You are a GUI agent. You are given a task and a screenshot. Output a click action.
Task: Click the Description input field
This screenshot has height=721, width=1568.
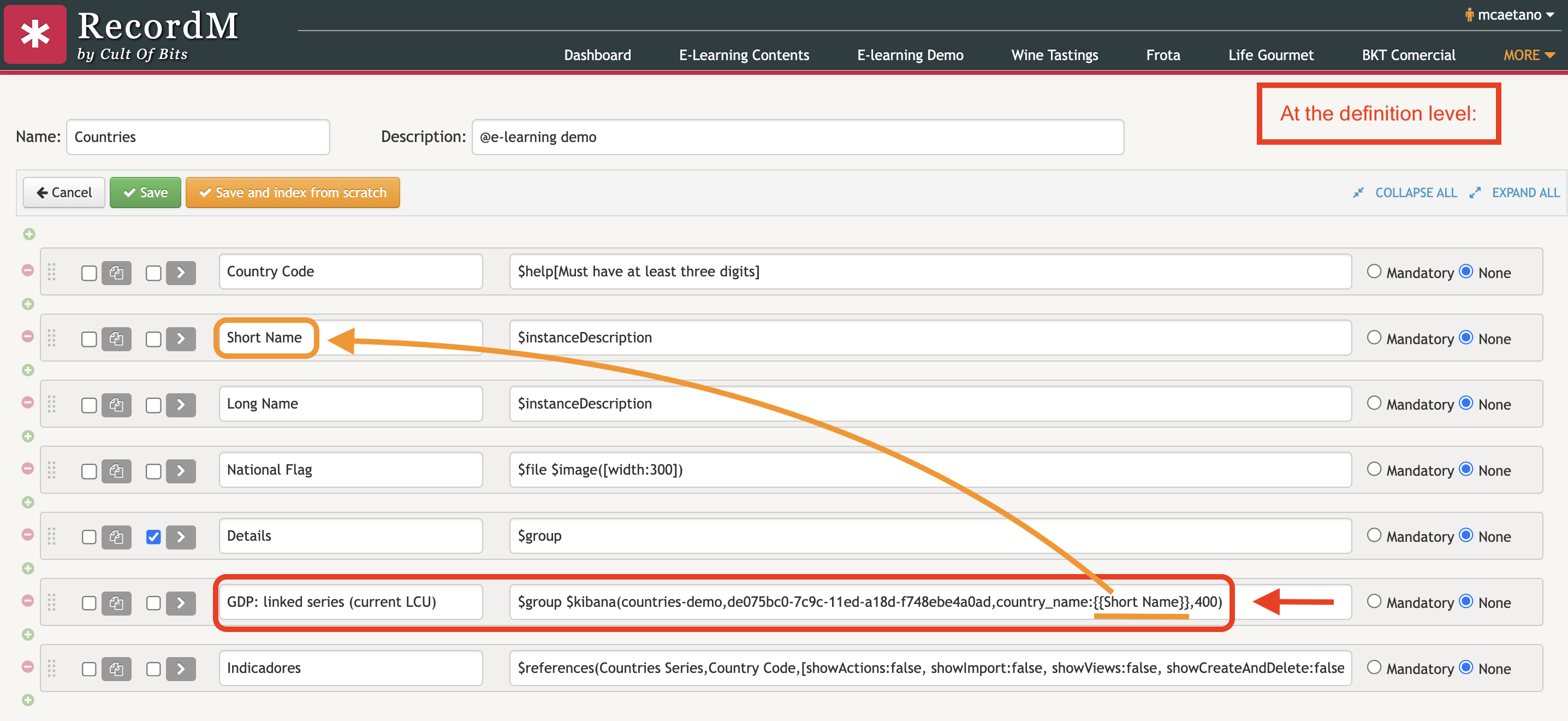click(798, 137)
